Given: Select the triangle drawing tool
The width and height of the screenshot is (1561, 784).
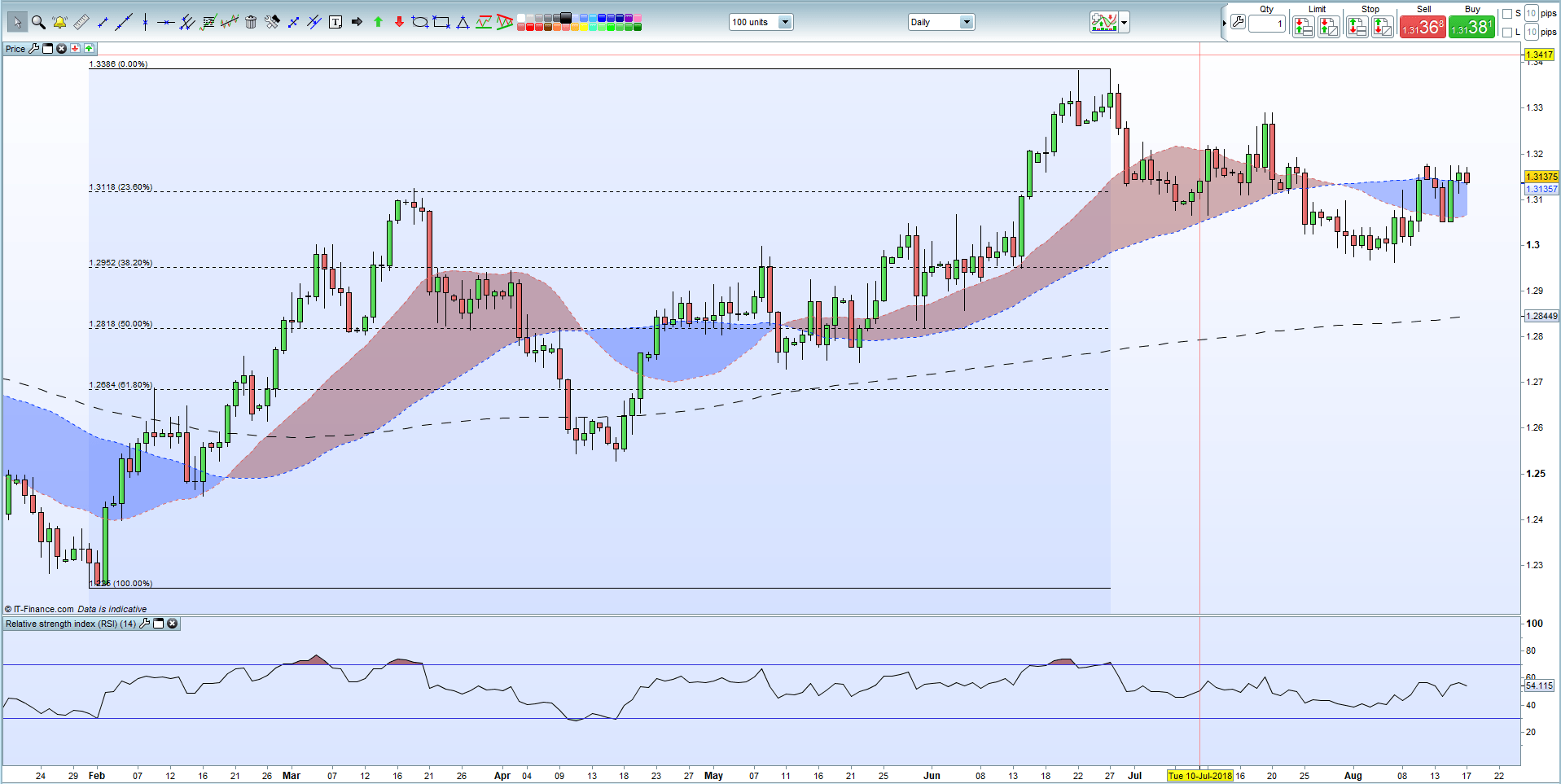Looking at the screenshot, I should click(463, 22).
